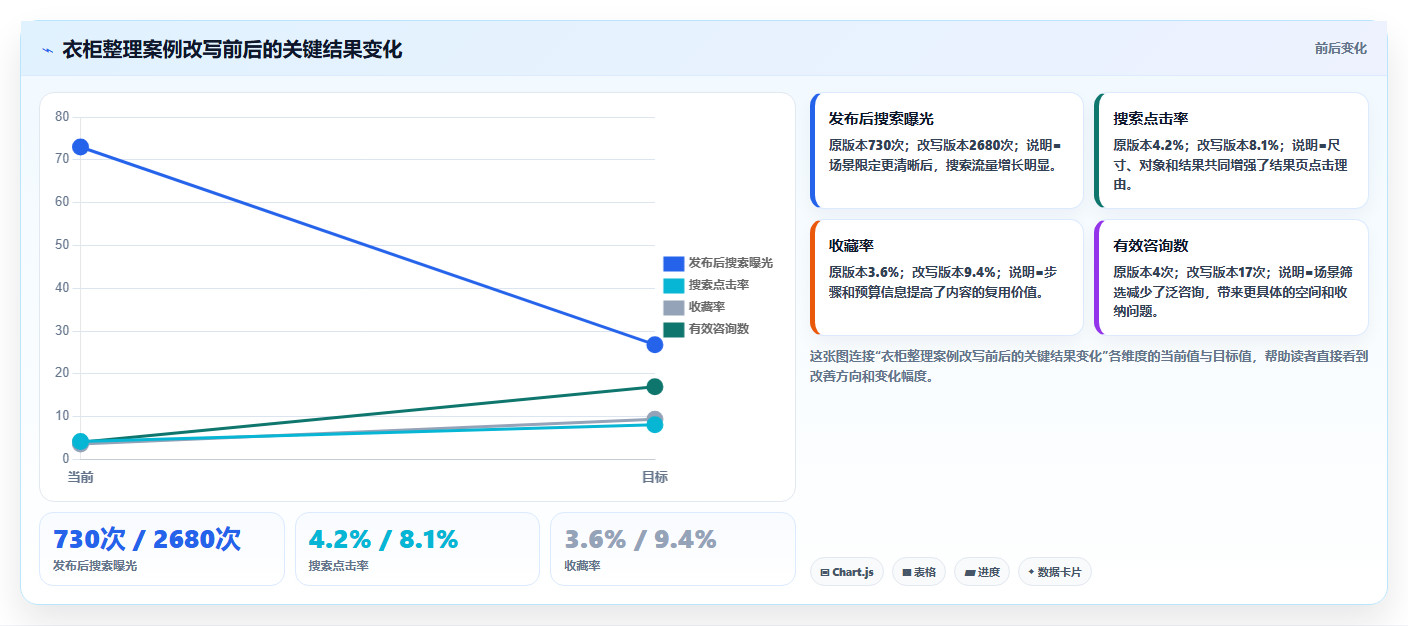This screenshot has width=1408, height=626.
Task: Click the lightning icon beside the title
Action: tap(47, 50)
